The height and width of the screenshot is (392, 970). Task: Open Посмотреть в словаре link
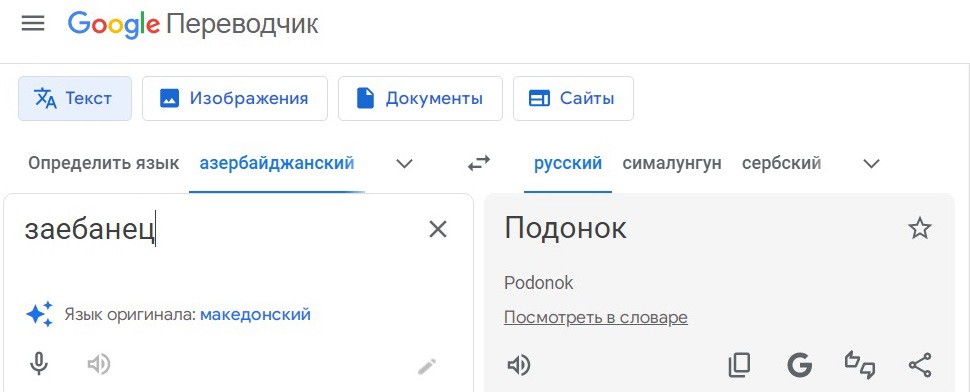596,318
